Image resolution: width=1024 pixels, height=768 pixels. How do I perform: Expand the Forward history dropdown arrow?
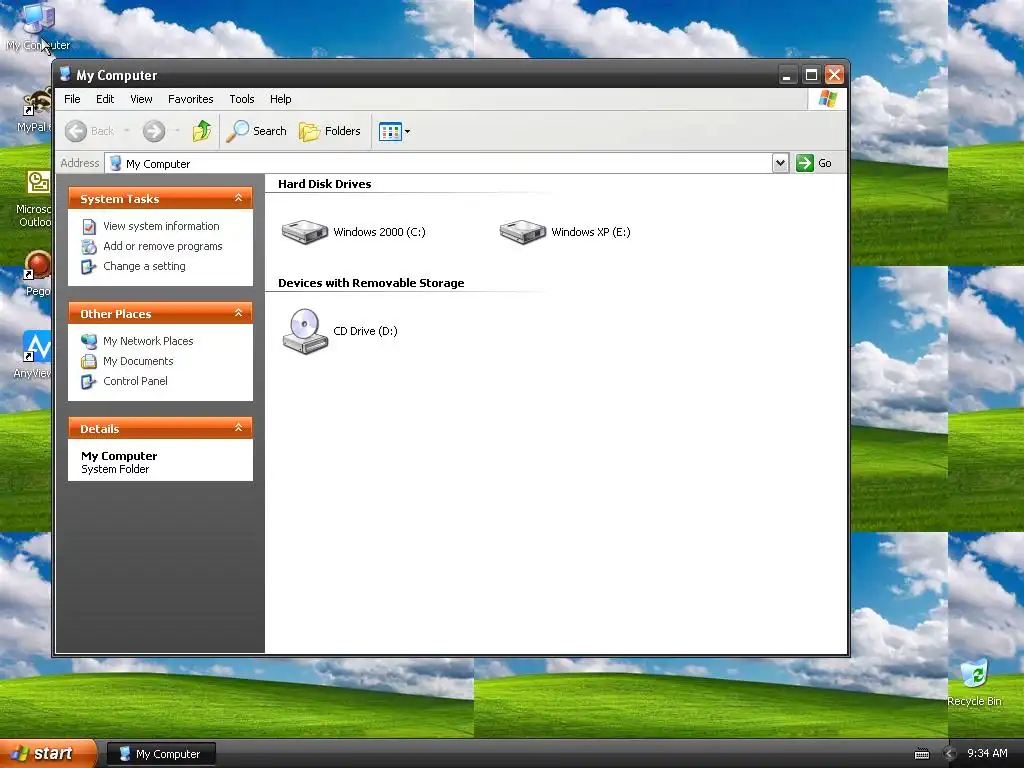click(x=177, y=131)
